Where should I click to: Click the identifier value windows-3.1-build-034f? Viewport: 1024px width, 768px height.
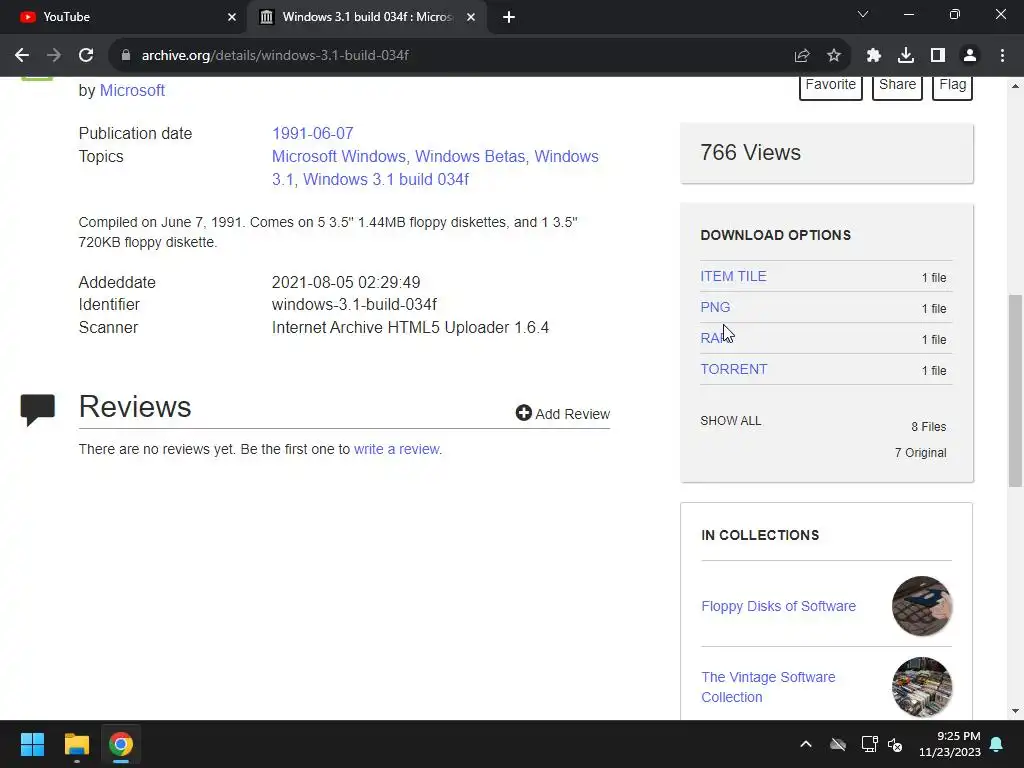click(354, 305)
